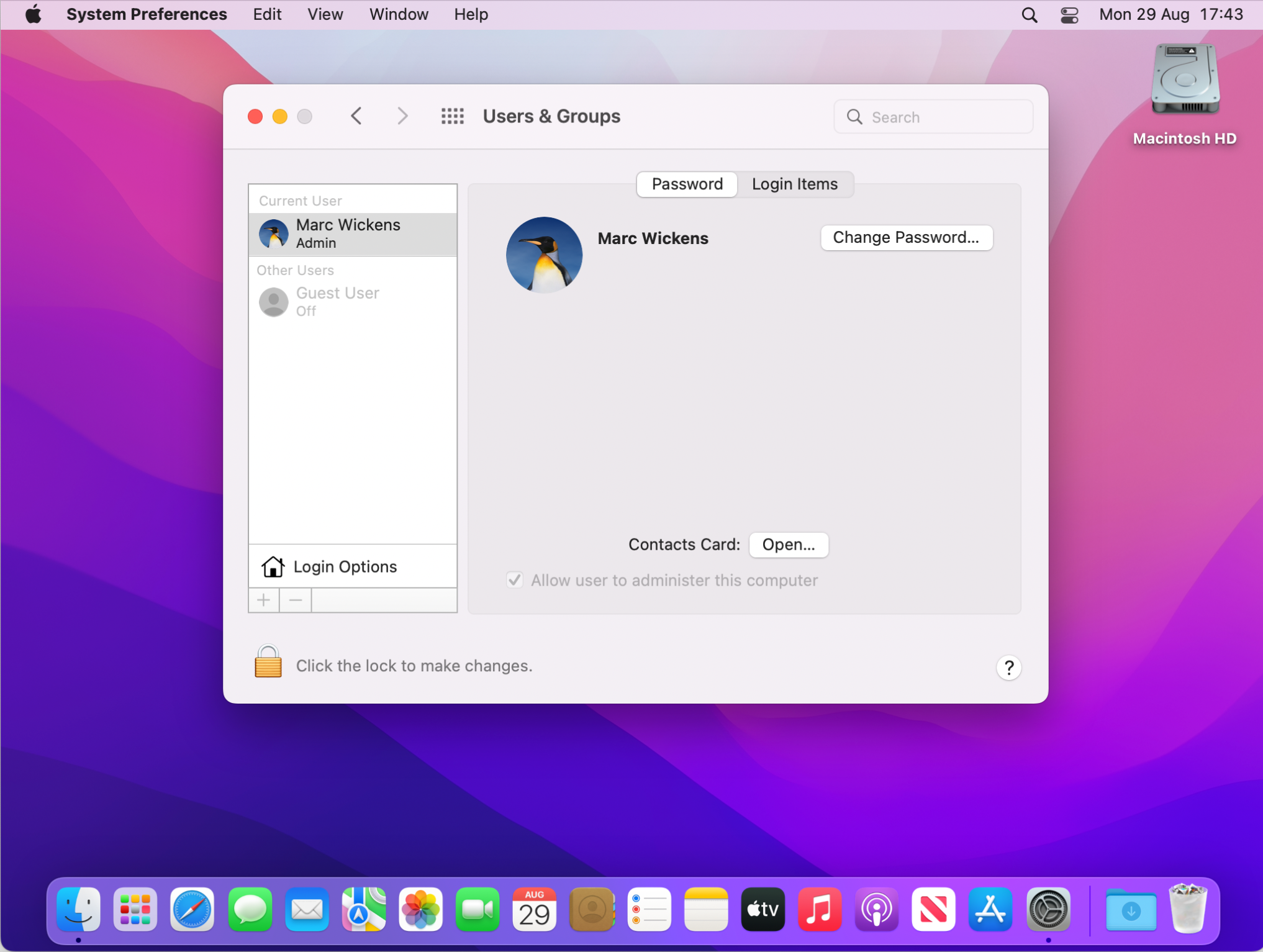
Task: Open Reminders from the Dock
Action: [649, 910]
